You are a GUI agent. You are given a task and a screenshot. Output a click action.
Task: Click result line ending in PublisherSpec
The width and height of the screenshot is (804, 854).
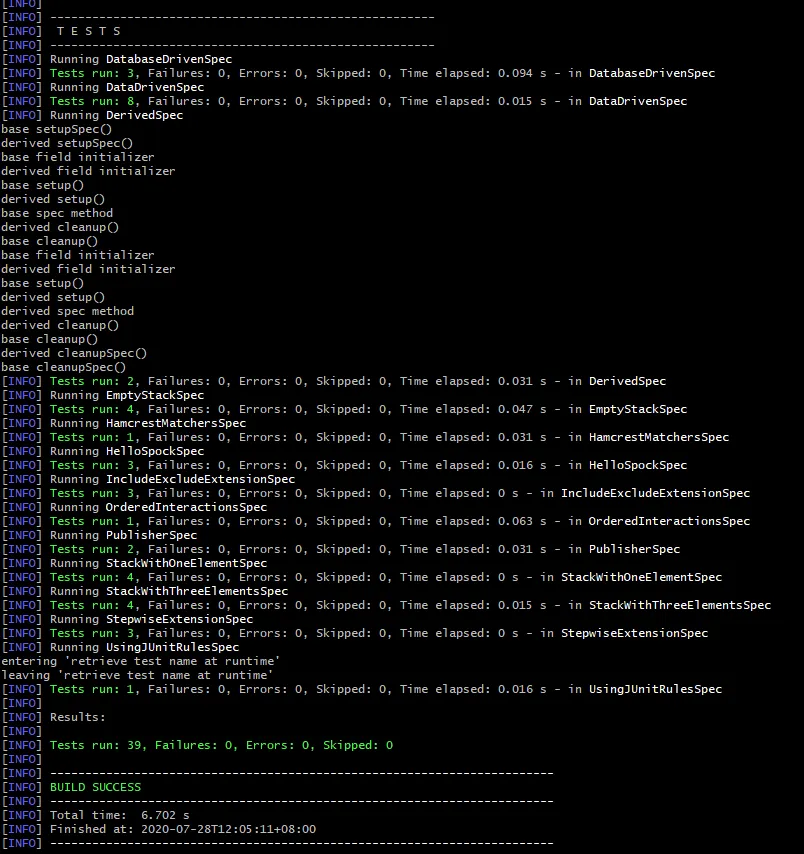[x=341, y=550]
